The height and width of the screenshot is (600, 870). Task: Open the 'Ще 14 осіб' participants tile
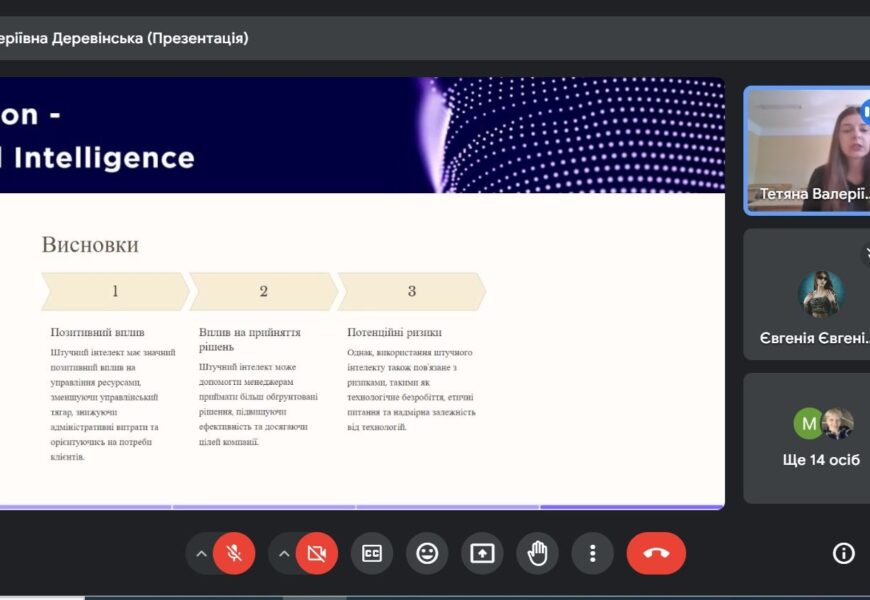coord(806,438)
